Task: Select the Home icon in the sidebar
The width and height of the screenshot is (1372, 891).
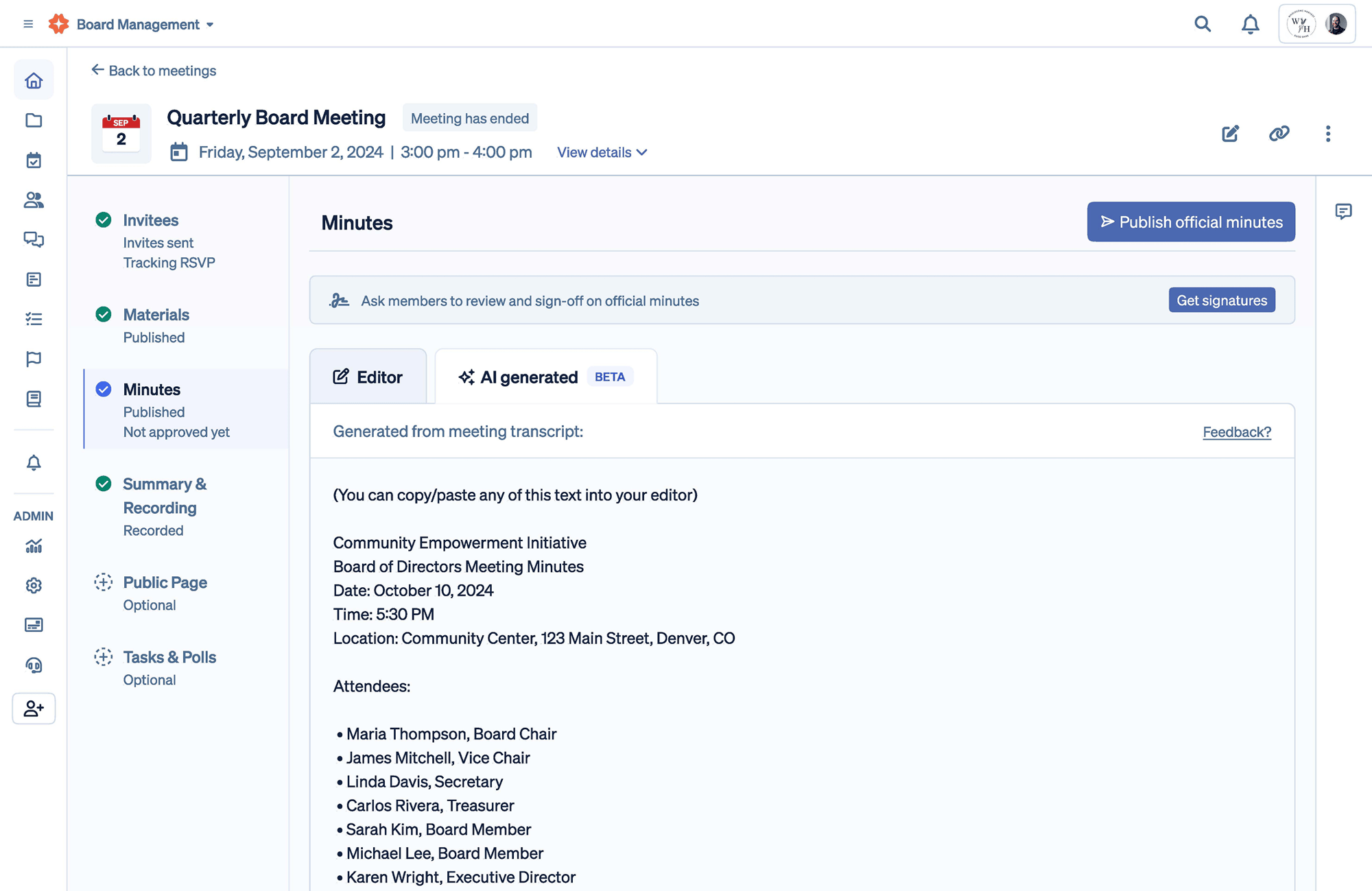Action: pos(33,80)
